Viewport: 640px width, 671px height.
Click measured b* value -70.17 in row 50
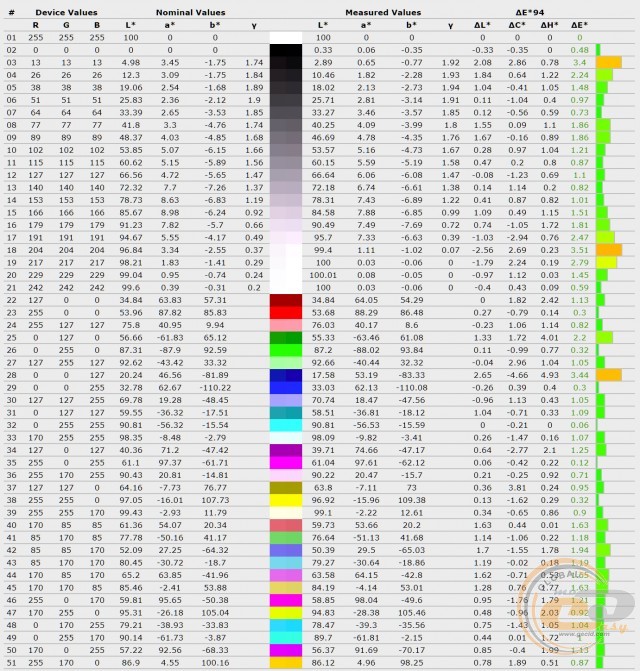point(411,650)
